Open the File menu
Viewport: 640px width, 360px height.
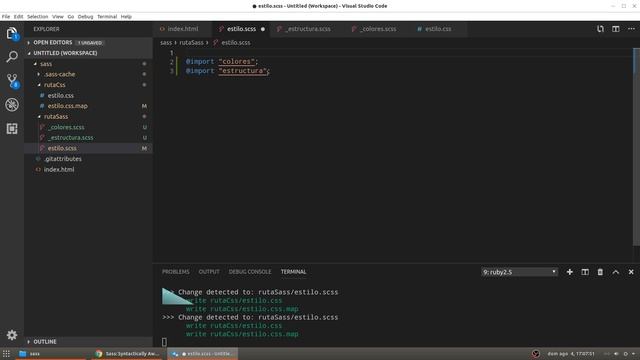6,17
